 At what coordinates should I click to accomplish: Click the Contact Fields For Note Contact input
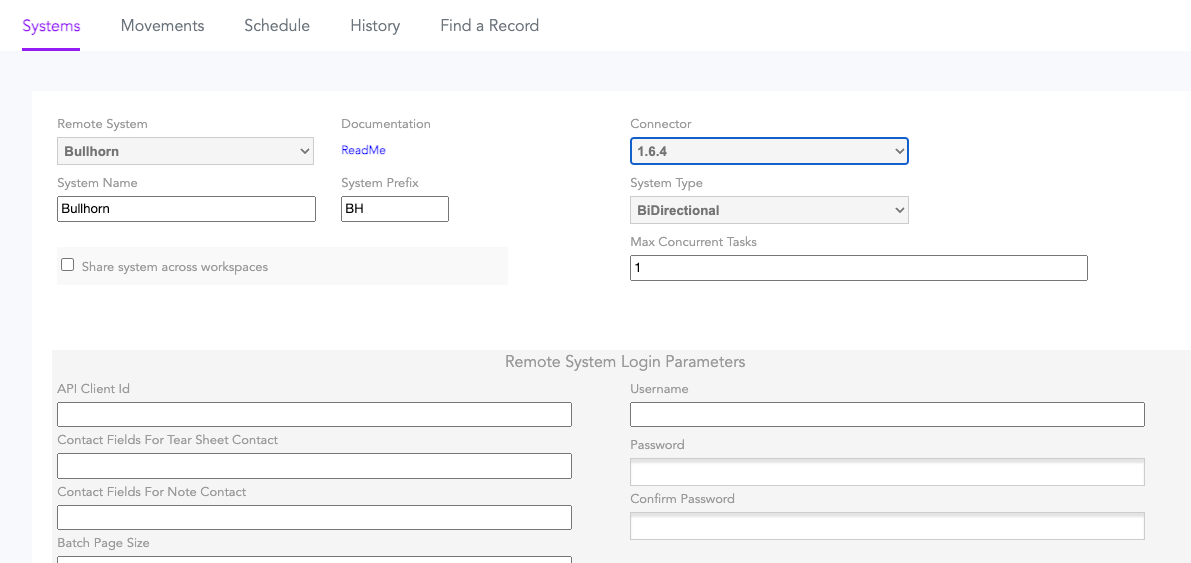click(x=314, y=517)
